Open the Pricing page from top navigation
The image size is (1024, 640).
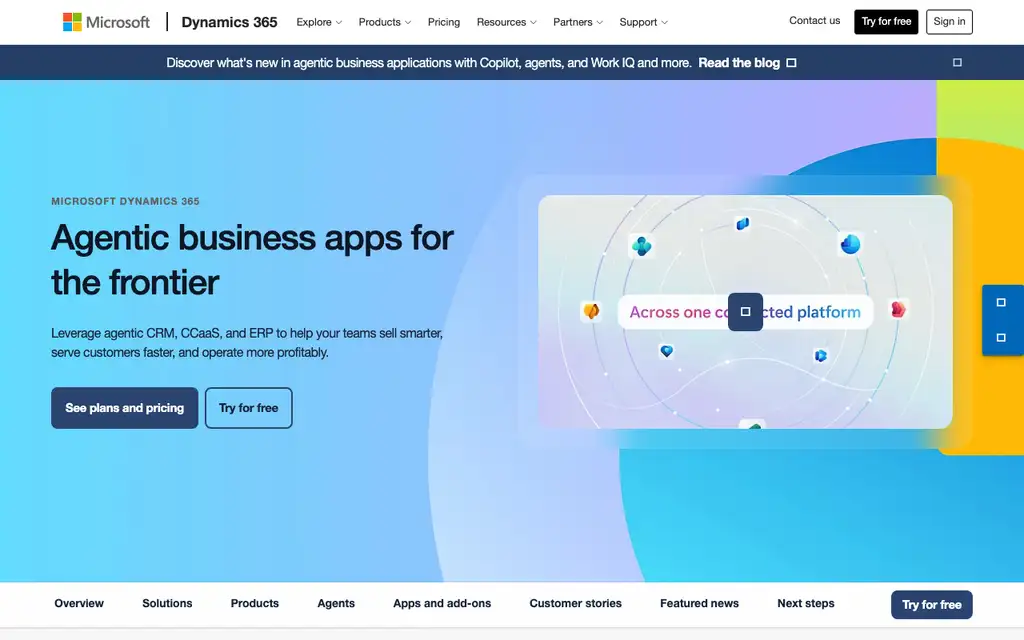click(x=443, y=22)
